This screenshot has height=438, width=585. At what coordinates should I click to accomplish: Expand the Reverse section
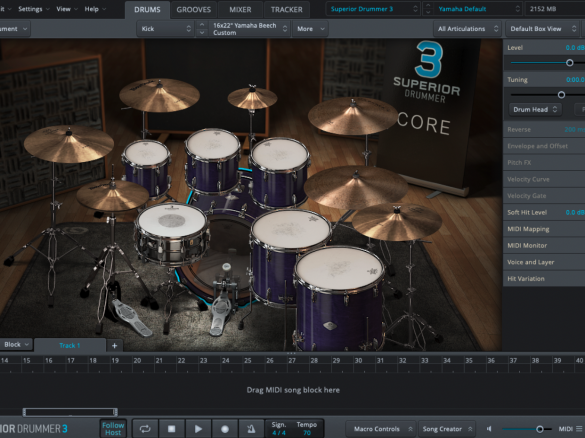[544, 129]
